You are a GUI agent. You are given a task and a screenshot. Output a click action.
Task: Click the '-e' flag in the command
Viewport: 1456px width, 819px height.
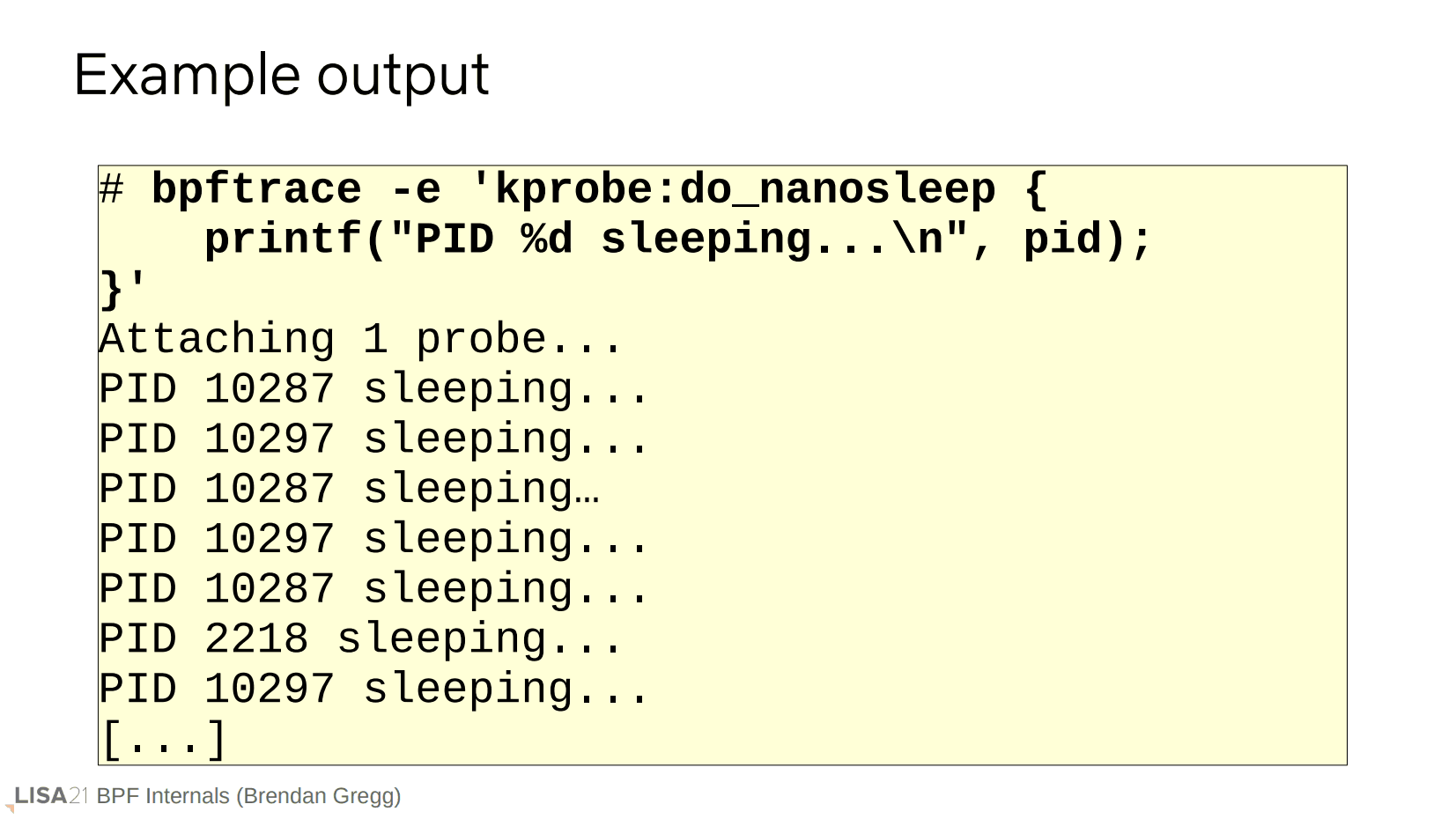tap(415, 189)
